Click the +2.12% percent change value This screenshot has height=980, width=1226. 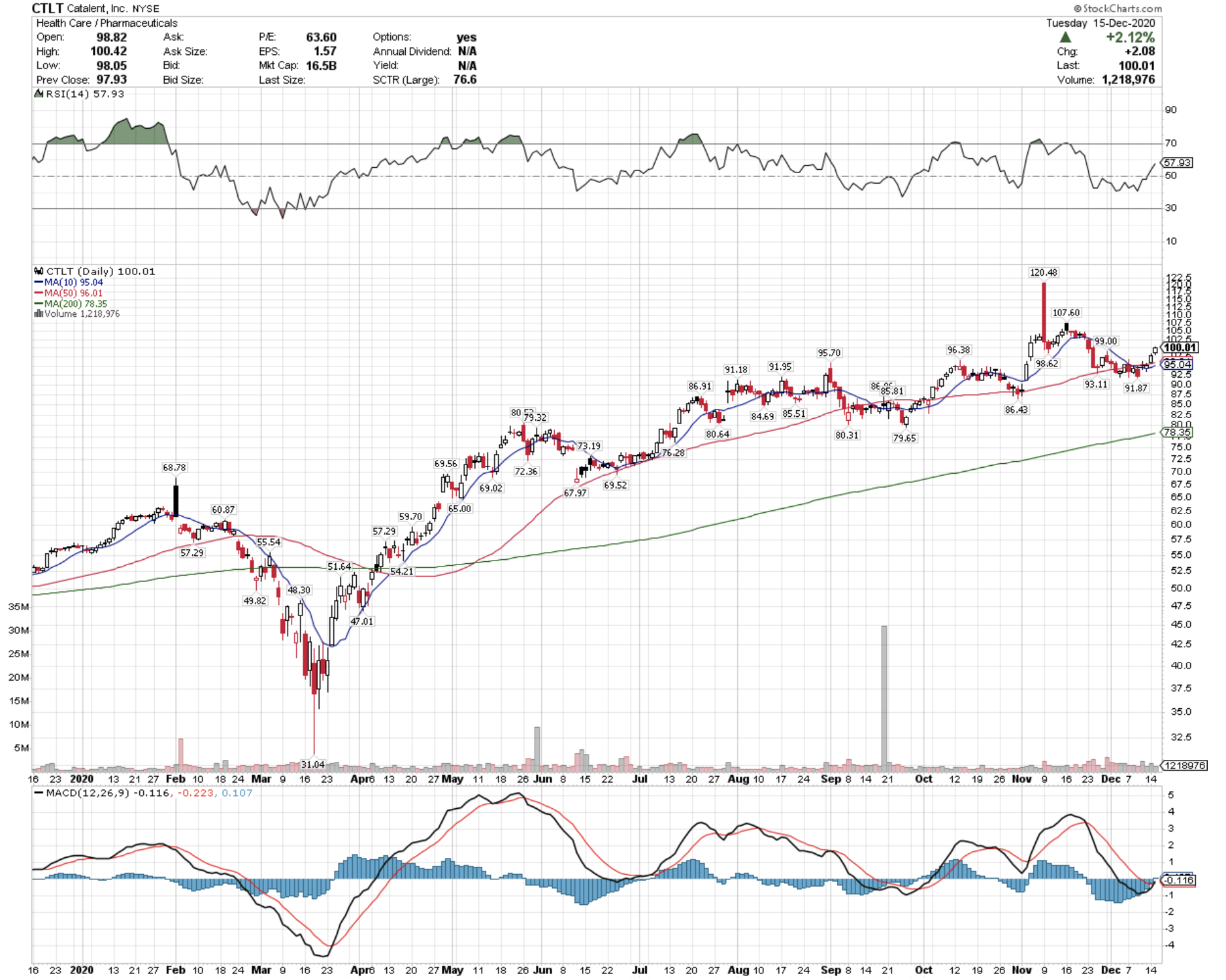point(1130,37)
